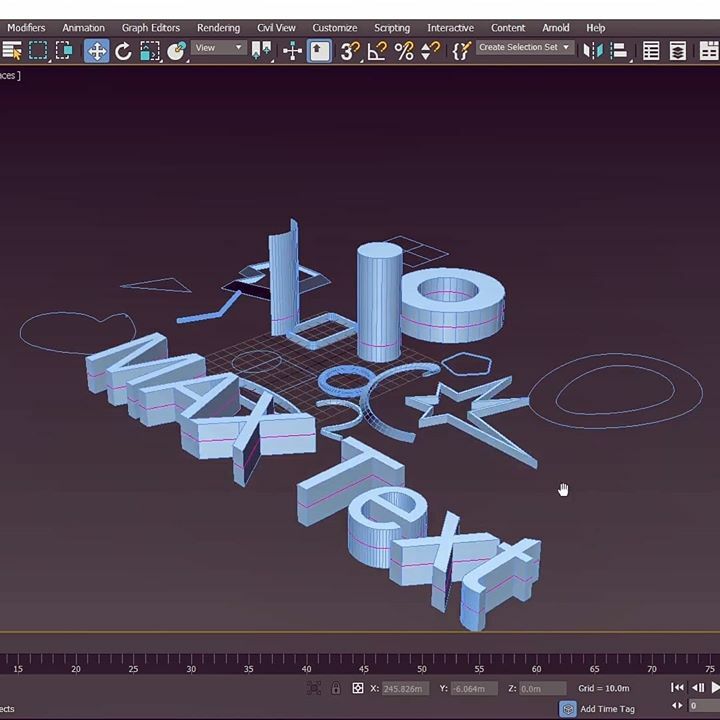Open the Civil View menu
Viewport: 720px width, 720px height.
276,28
